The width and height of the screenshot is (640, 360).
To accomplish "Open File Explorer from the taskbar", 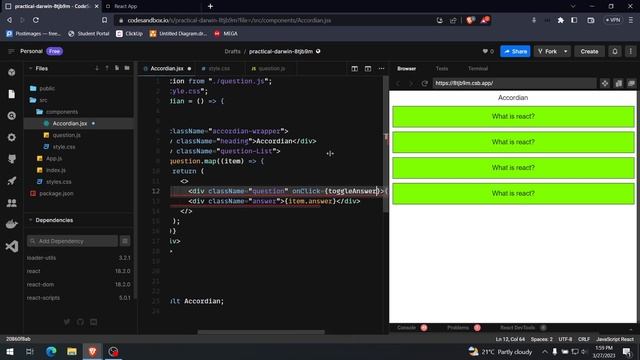I will (72, 351).
